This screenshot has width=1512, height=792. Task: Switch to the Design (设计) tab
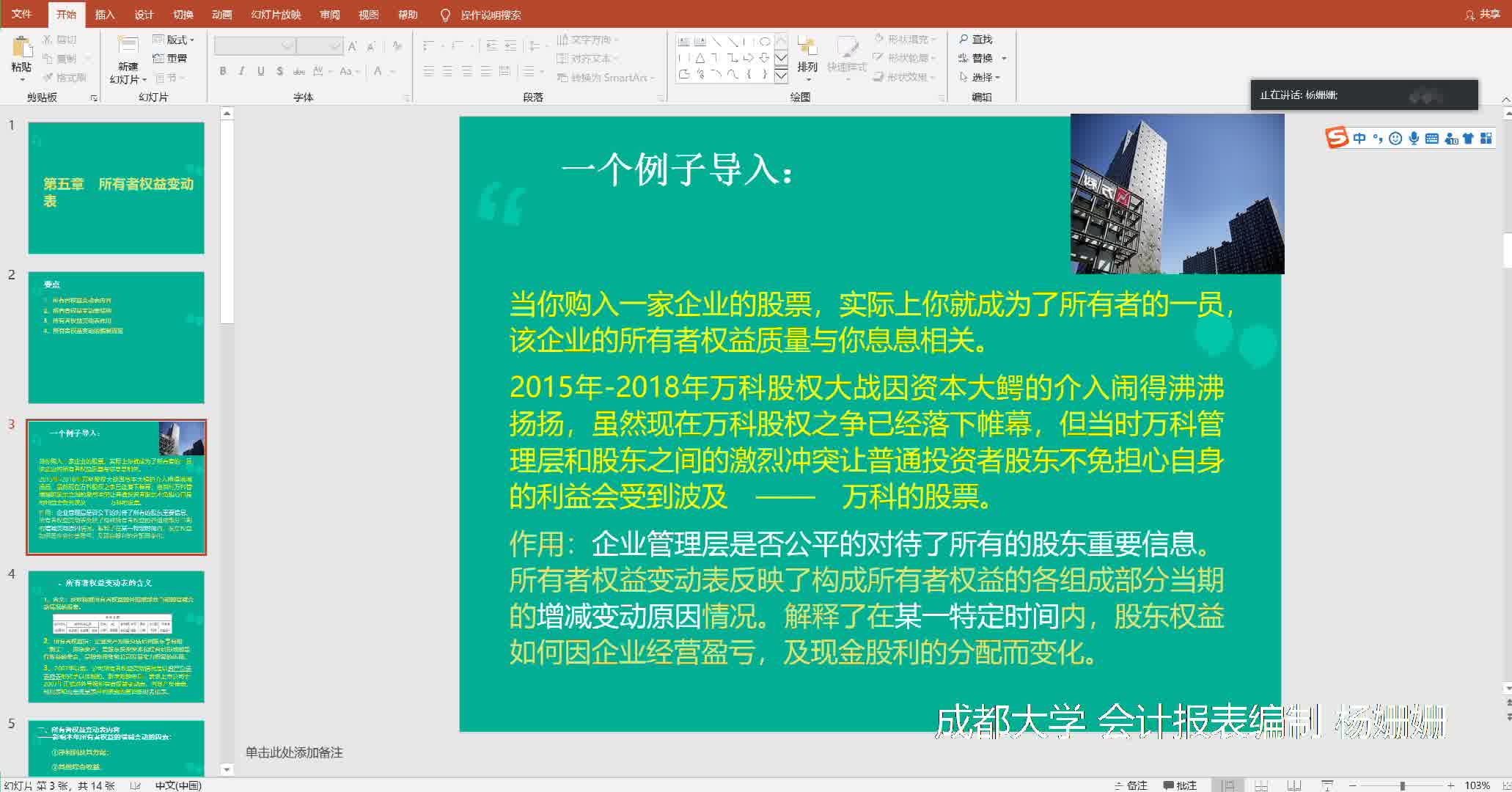[x=144, y=14]
